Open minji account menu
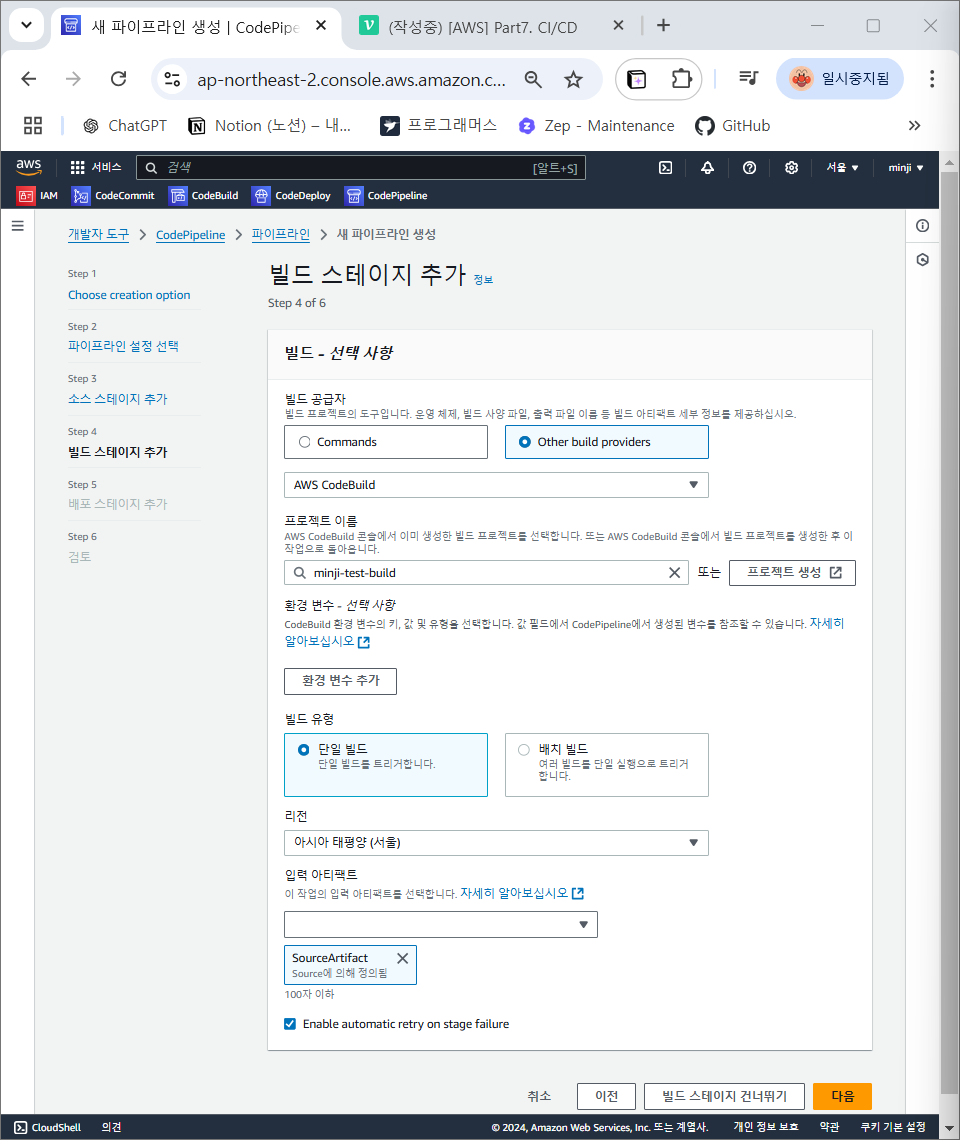 905,168
